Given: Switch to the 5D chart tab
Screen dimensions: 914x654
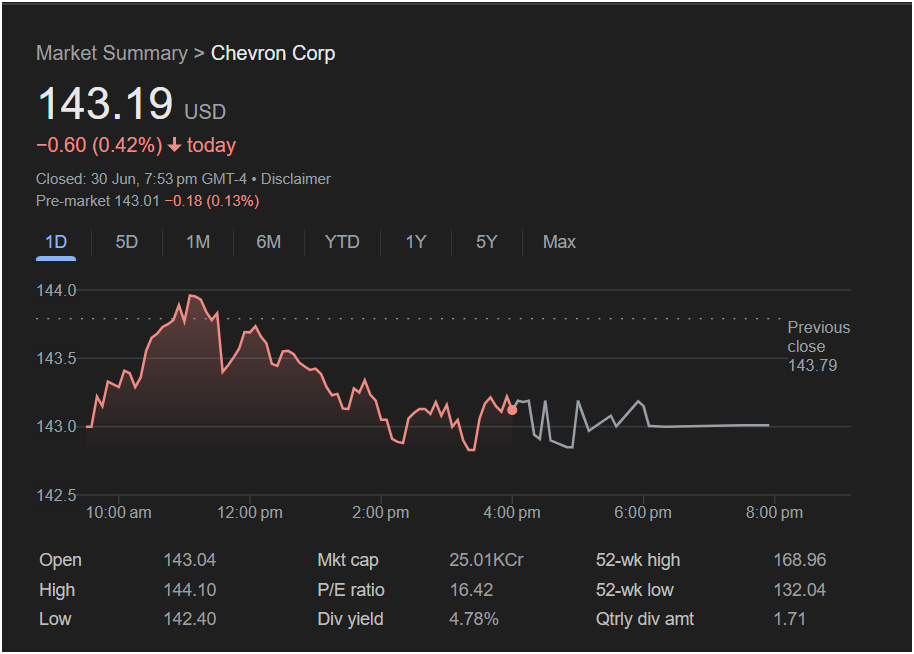Looking at the screenshot, I should point(126,242).
